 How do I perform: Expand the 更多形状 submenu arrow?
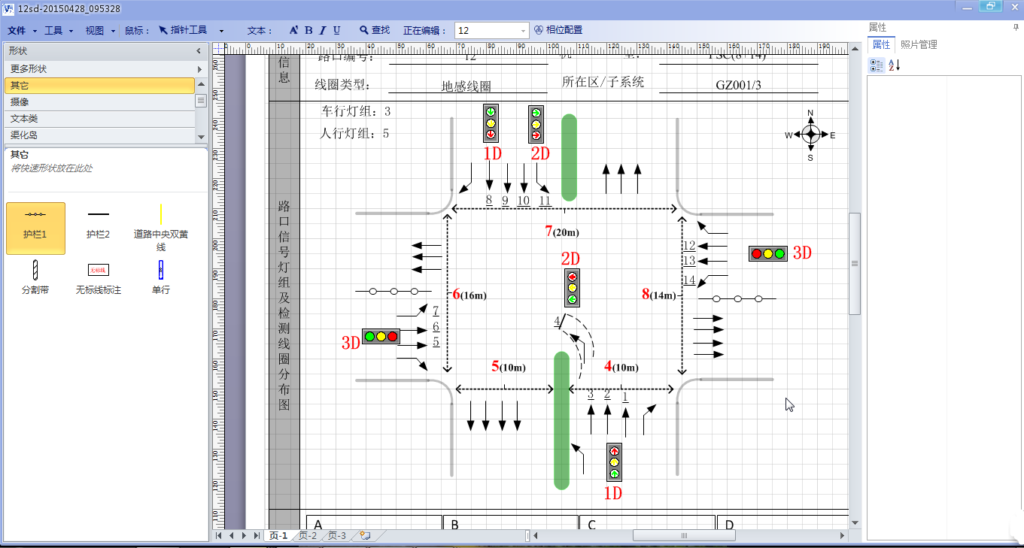coord(200,69)
